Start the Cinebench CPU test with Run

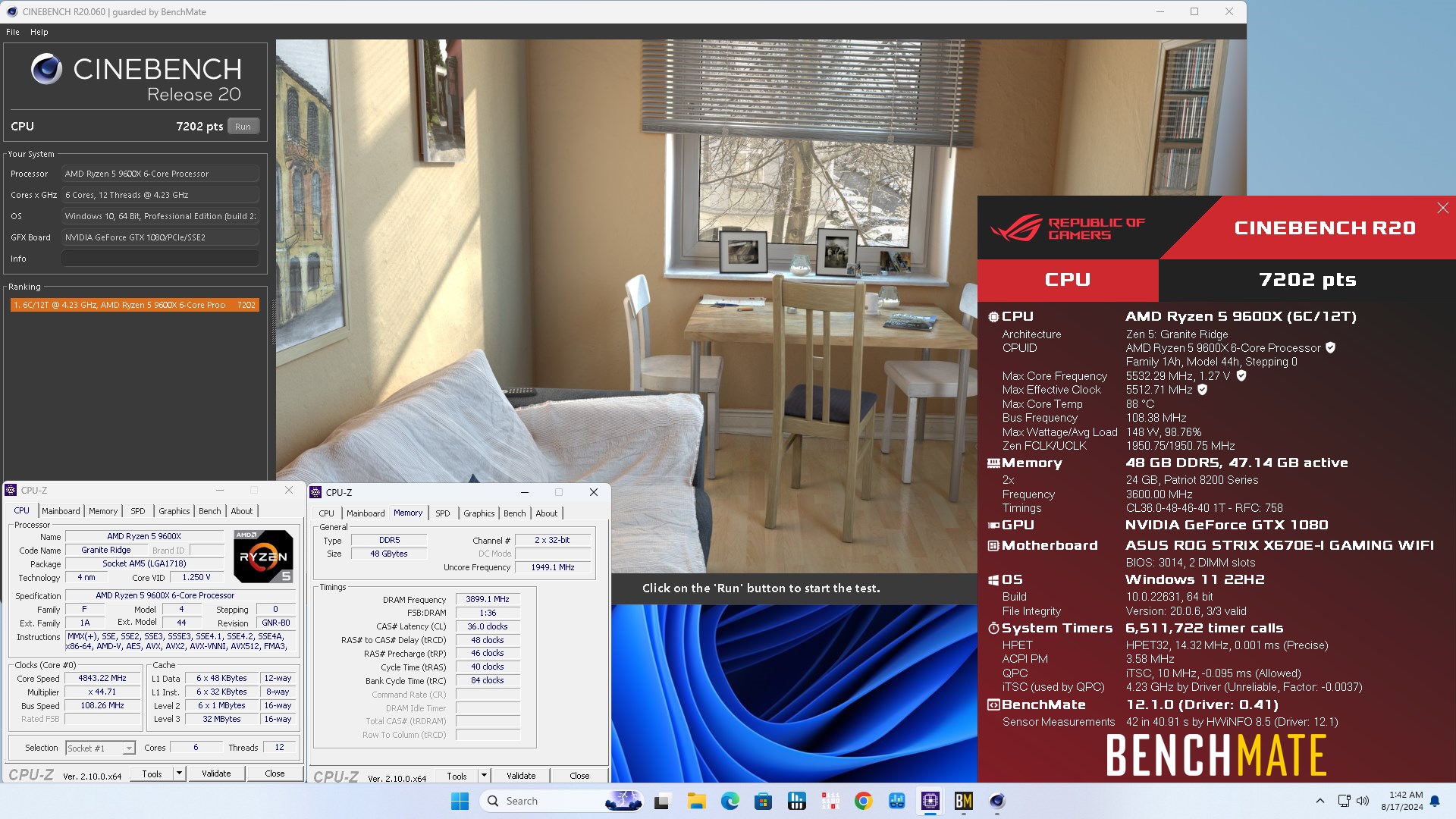tap(243, 127)
